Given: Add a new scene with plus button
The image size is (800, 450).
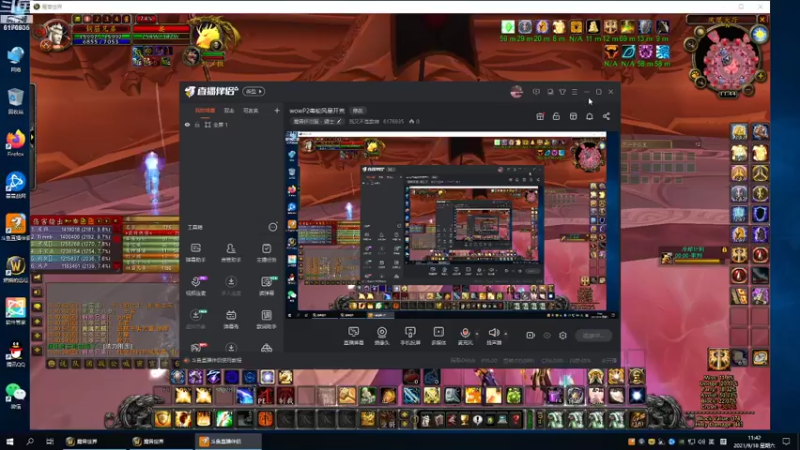Looking at the screenshot, I should [x=277, y=111].
